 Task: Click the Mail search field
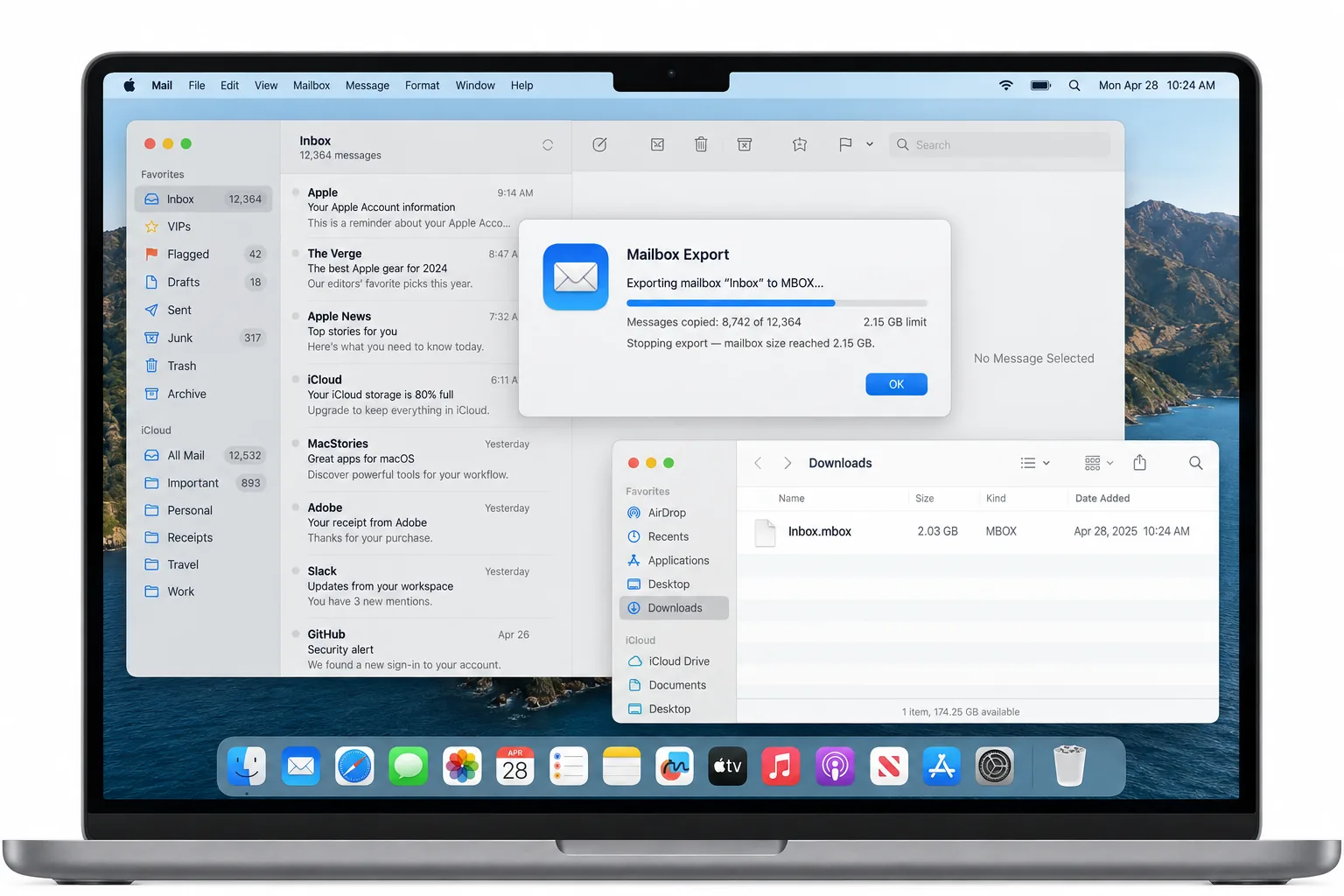click(x=1000, y=145)
